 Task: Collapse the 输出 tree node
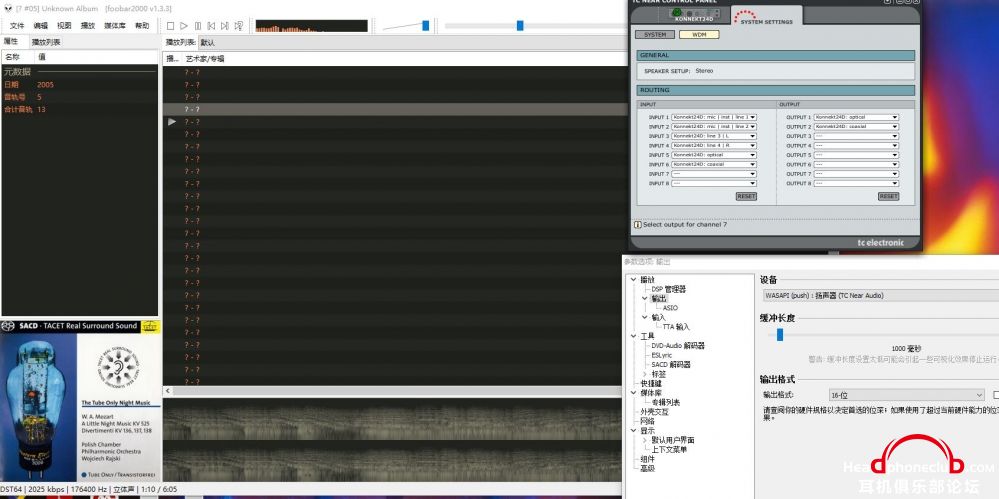tap(645, 298)
